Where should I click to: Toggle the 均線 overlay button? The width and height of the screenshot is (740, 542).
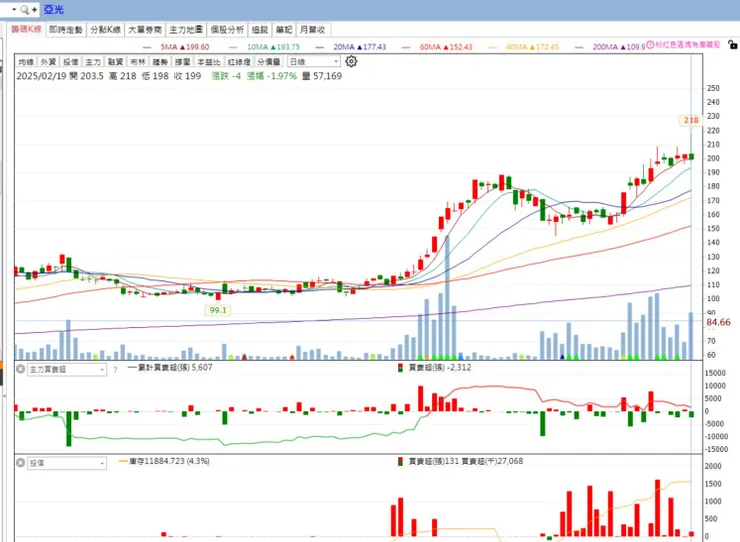click(26, 62)
